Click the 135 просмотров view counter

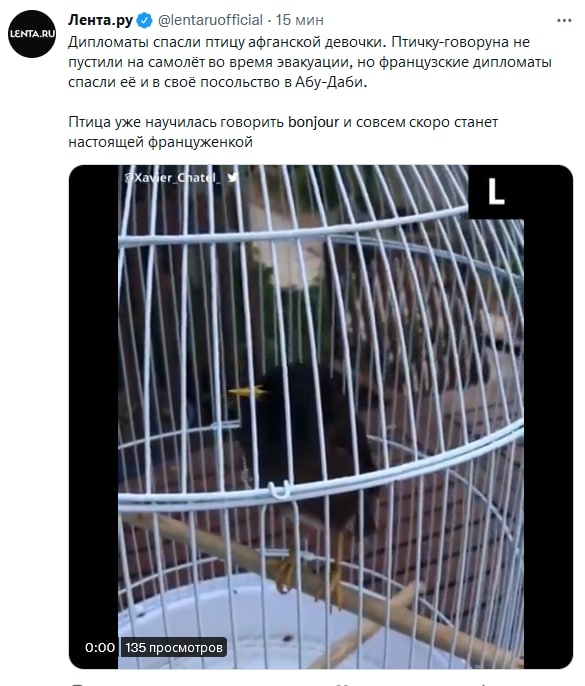pyautogui.click(x=174, y=647)
